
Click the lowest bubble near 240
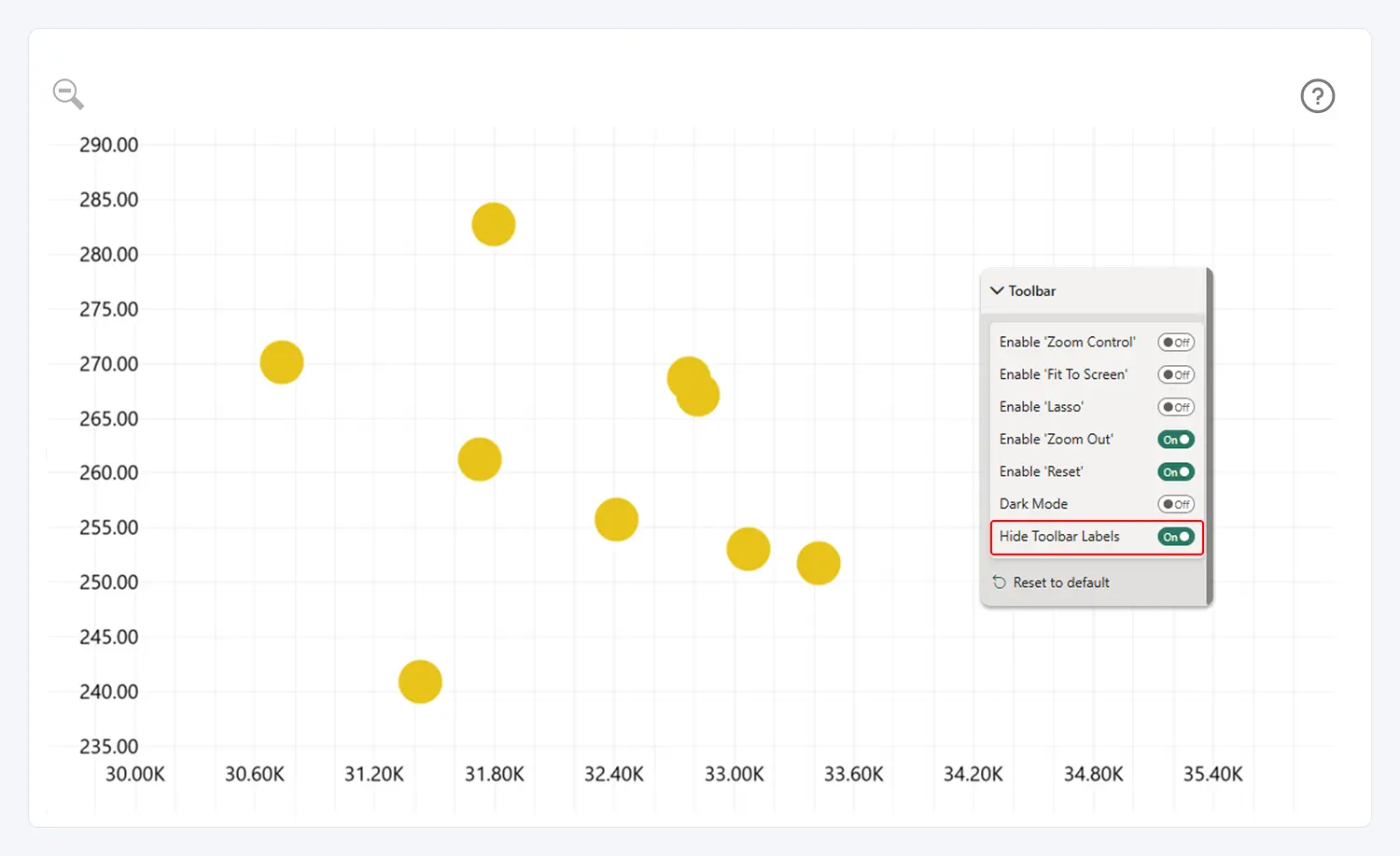coord(420,681)
